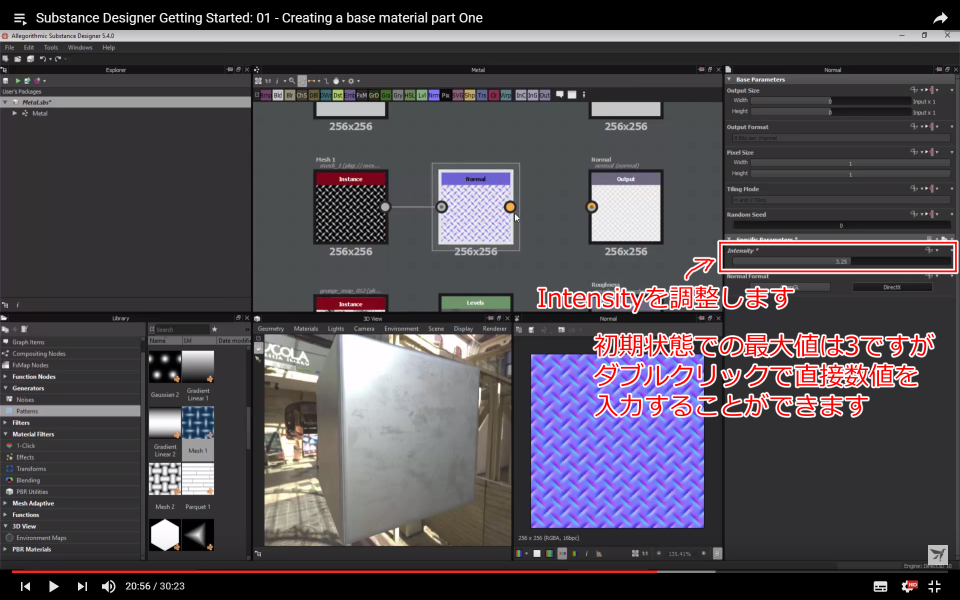This screenshot has height=600, width=960.
Task: Insert a Normal node using Nrm button
Action: 434,95
